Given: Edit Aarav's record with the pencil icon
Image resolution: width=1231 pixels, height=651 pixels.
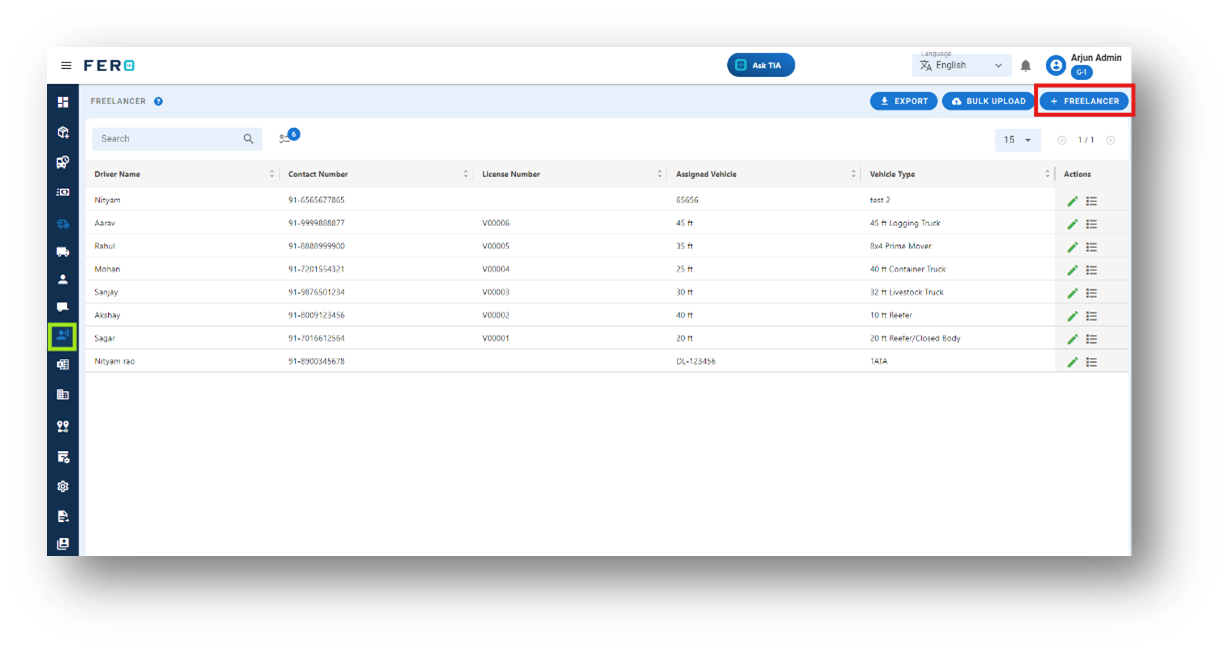Looking at the screenshot, I should click(1072, 224).
